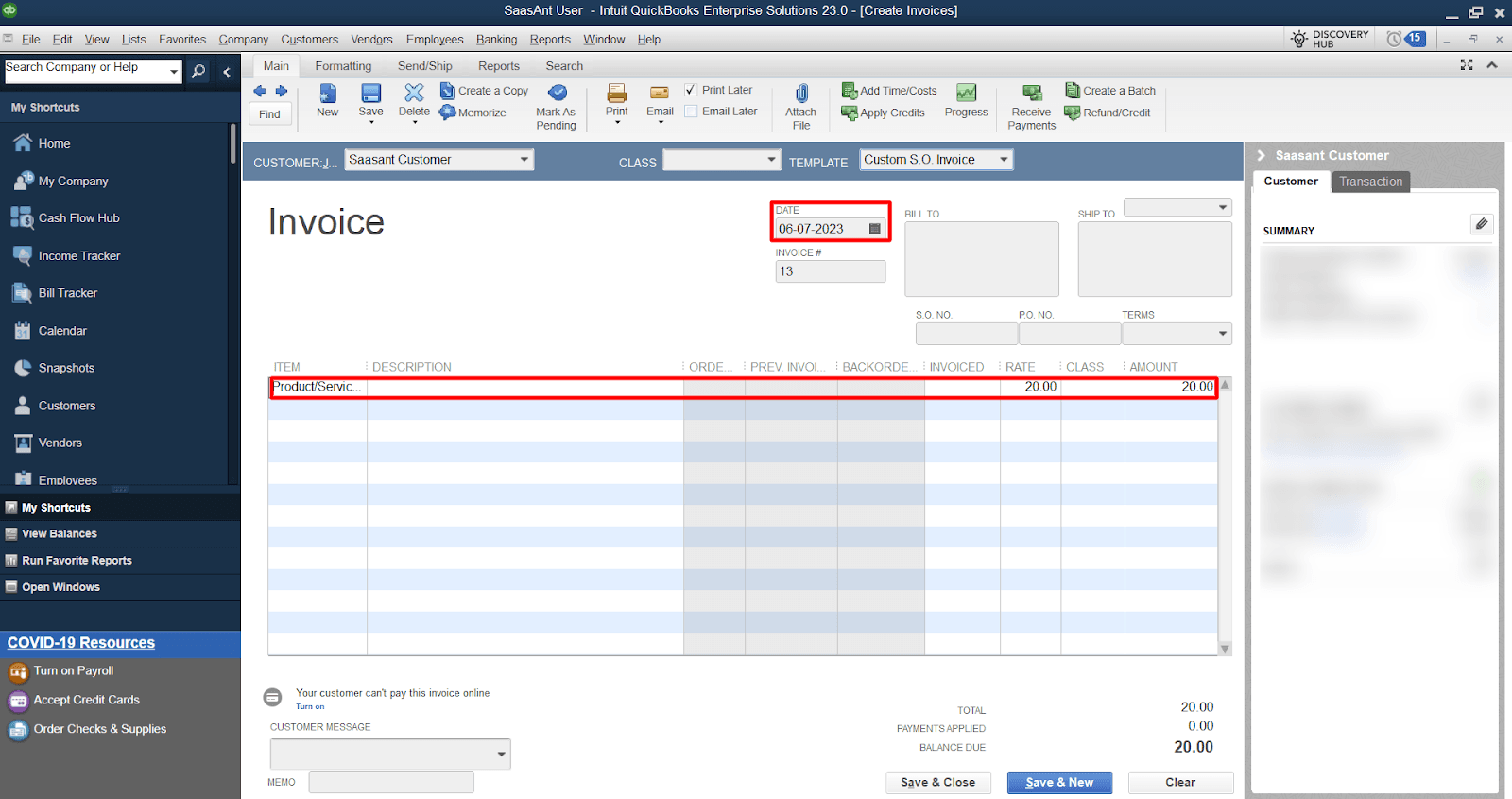
Task: Collapse the left sidebar arrow
Action: pos(227,72)
